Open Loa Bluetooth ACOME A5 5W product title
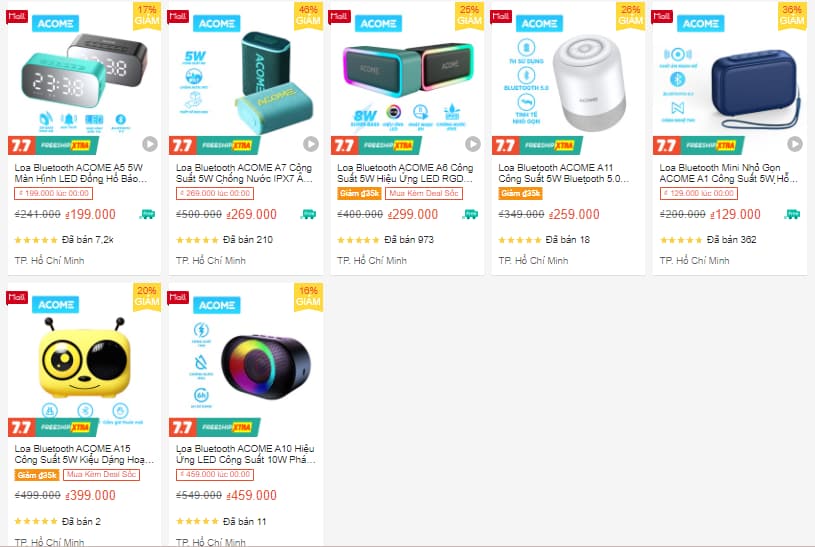815x547 pixels. pos(81,173)
